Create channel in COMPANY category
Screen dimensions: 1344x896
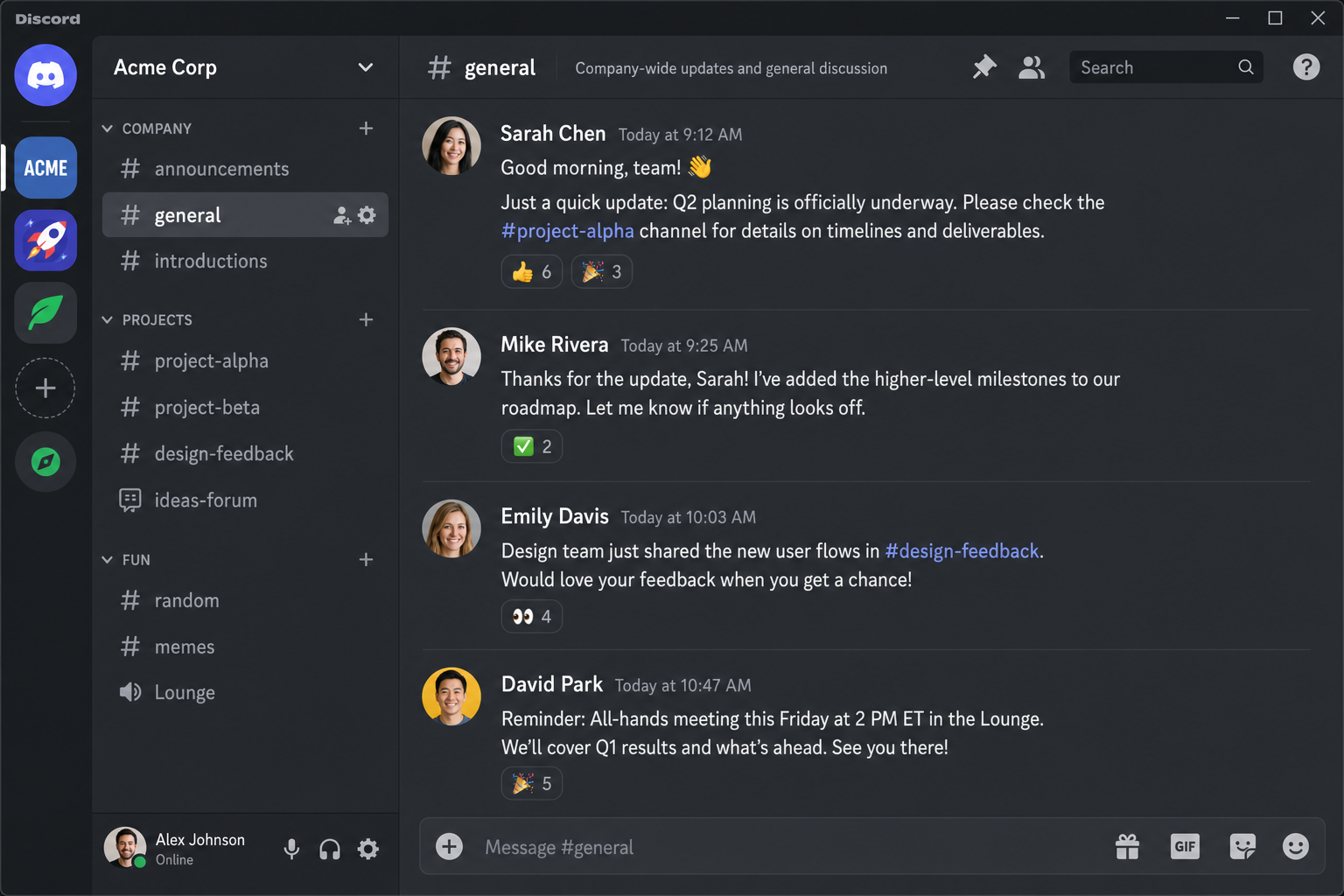(366, 129)
